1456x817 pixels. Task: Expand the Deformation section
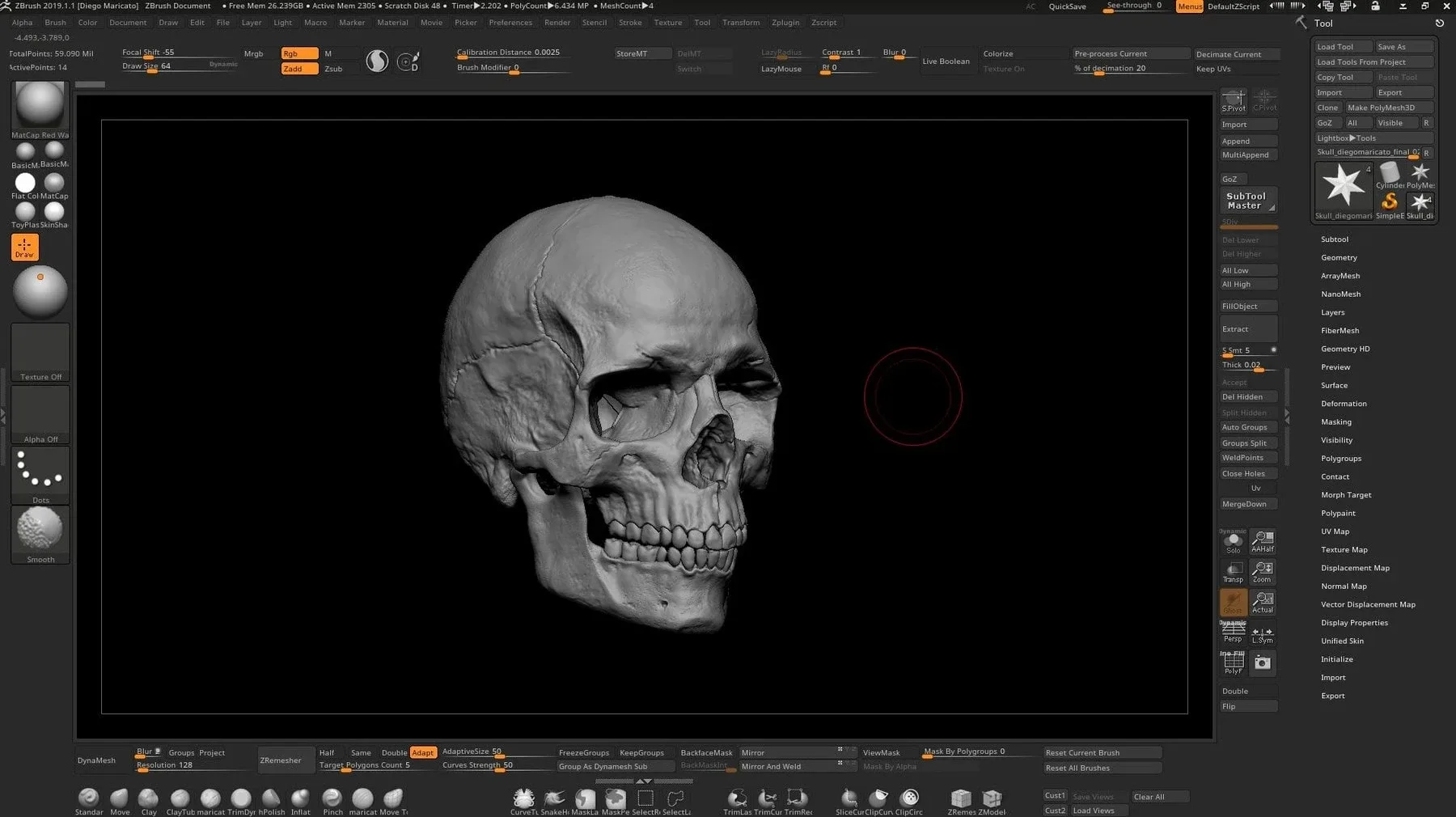[x=1344, y=404]
